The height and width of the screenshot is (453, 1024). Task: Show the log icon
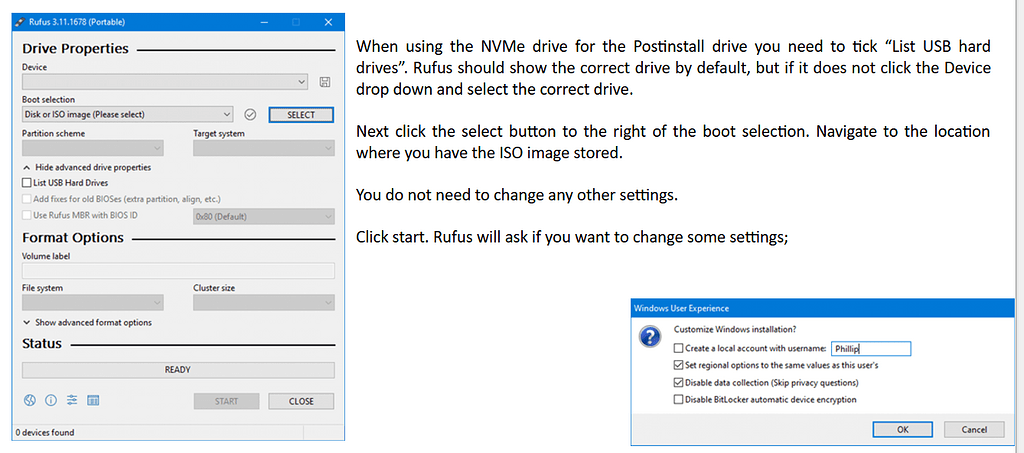tap(92, 401)
